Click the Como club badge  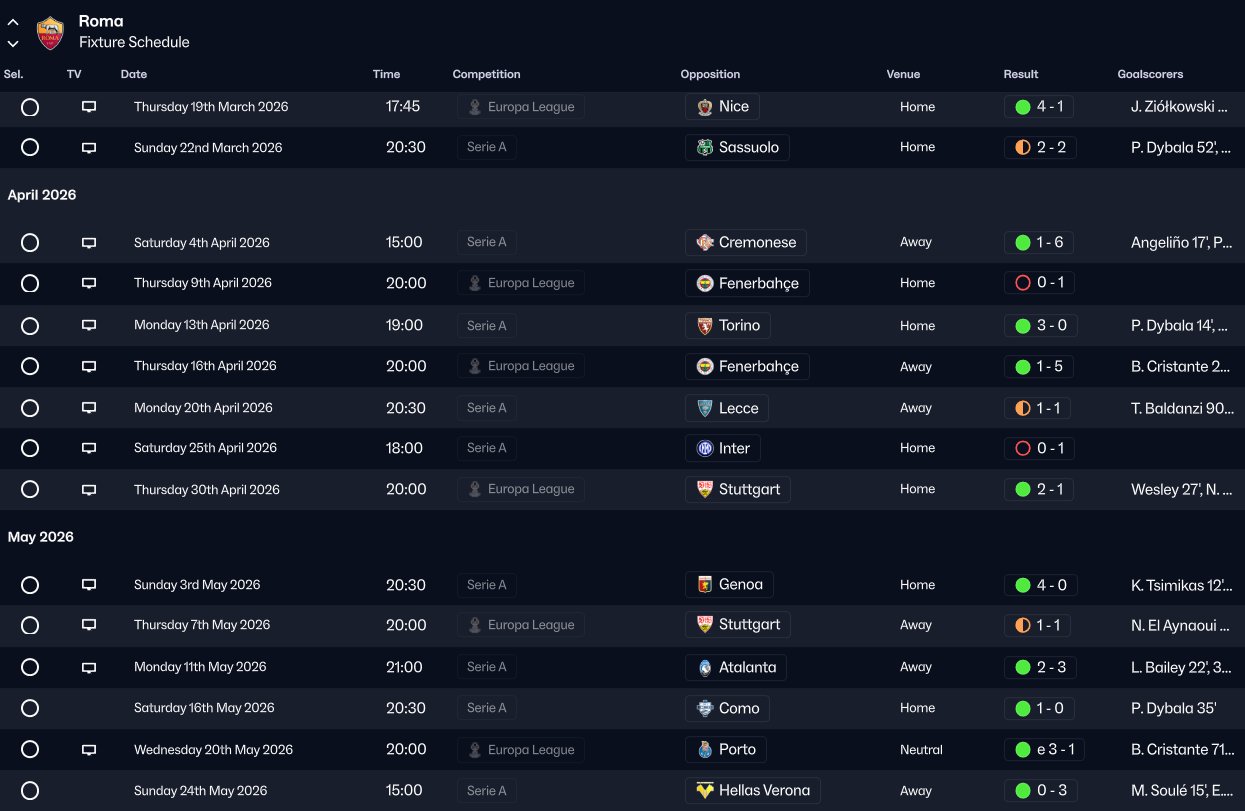click(x=705, y=708)
